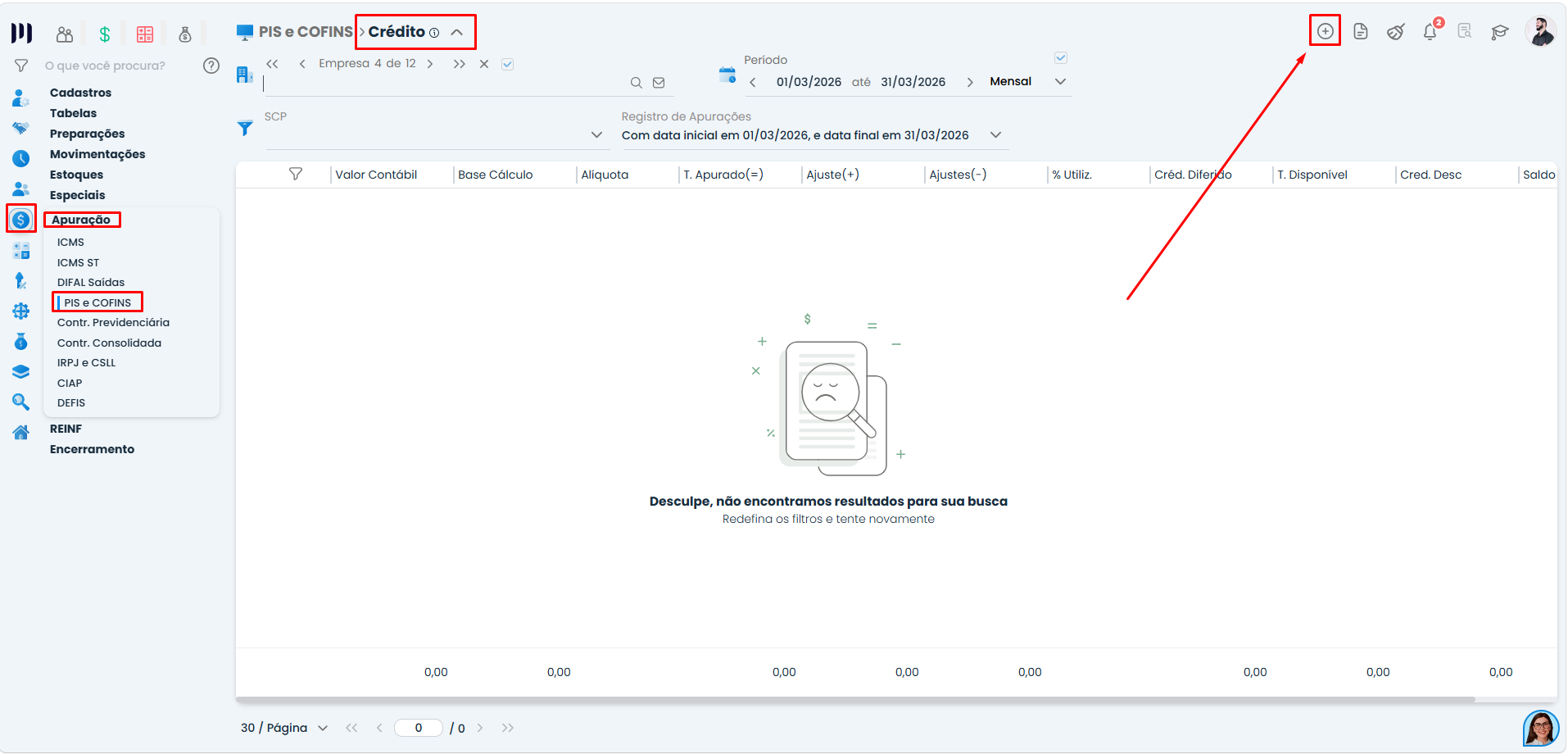Click the table column filter funnel icon
The width and height of the screenshot is (1568, 754).
(296, 174)
